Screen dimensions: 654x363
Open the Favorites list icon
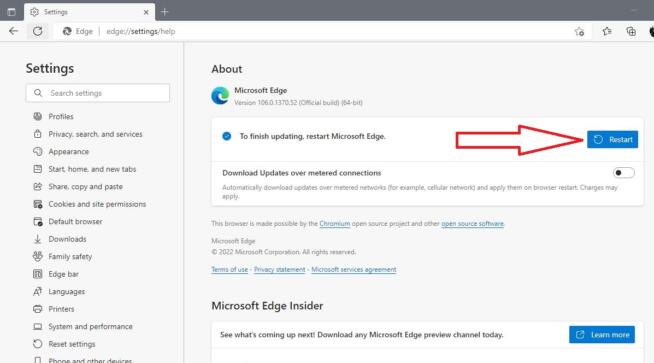coord(607,31)
